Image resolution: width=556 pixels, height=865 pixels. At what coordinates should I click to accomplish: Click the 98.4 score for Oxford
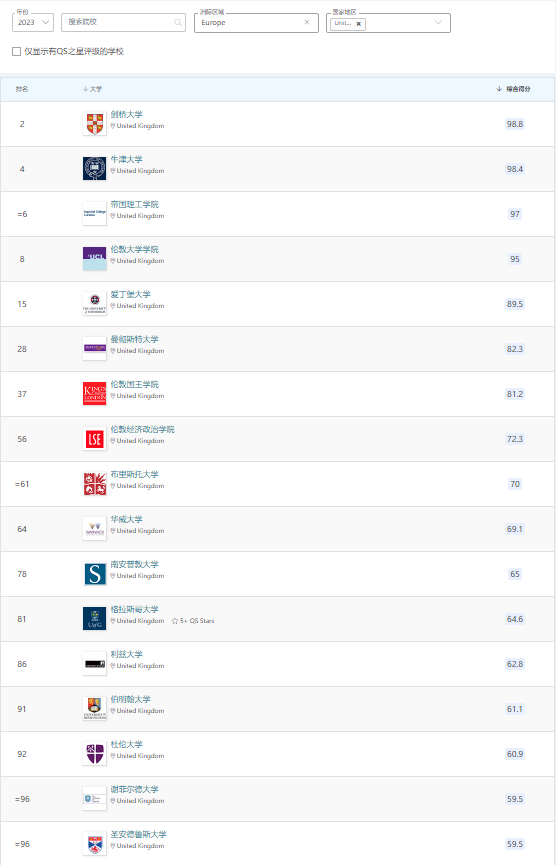(x=515, y=169)
